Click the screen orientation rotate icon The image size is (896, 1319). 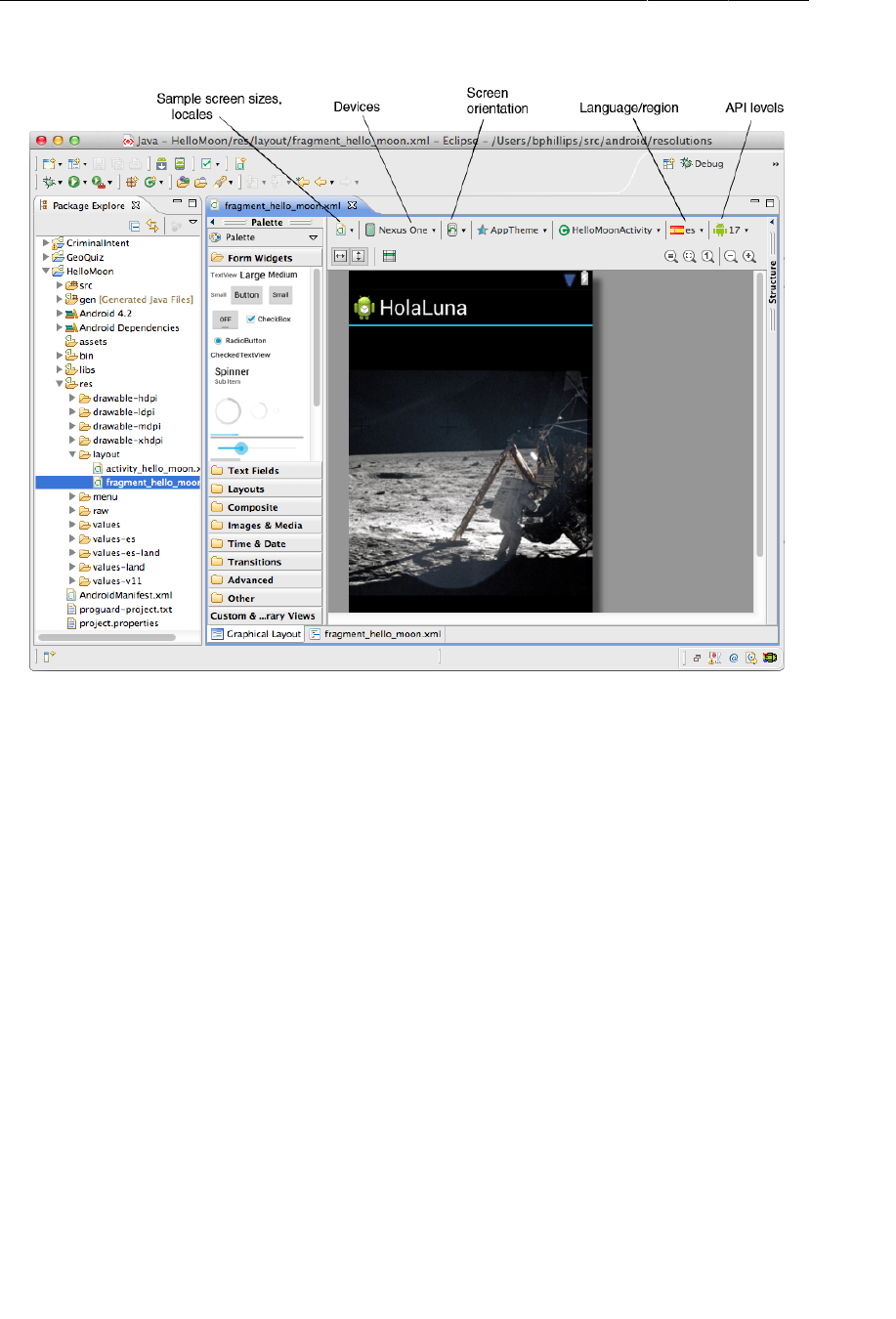tap(452, 231)
